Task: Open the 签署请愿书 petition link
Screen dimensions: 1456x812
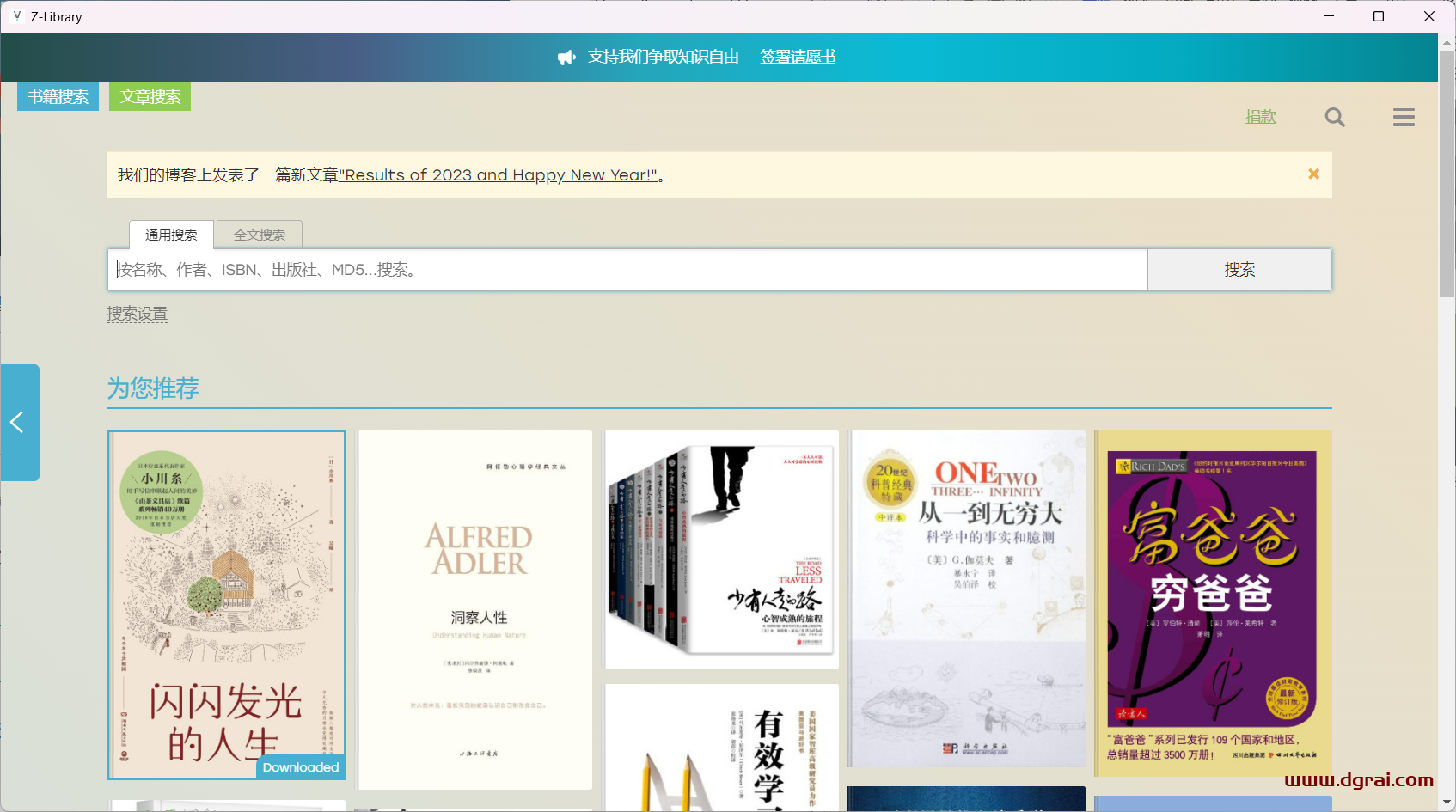Action: (798, 57)
